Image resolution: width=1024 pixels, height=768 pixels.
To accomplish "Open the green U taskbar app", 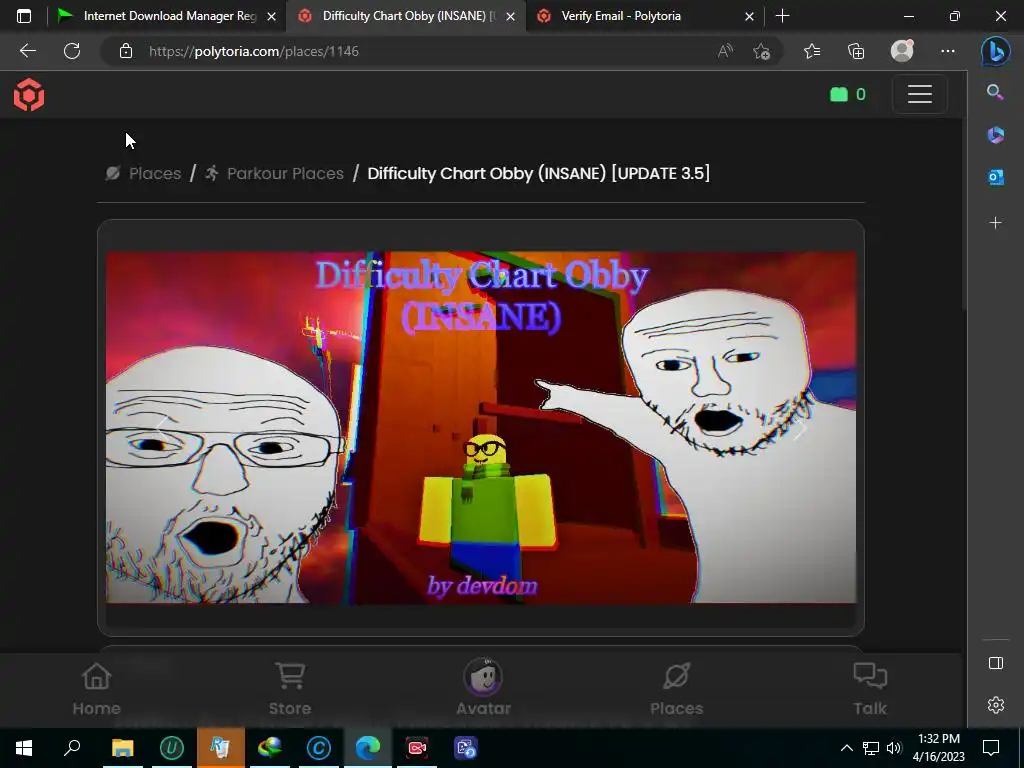I will coord(172,748).
